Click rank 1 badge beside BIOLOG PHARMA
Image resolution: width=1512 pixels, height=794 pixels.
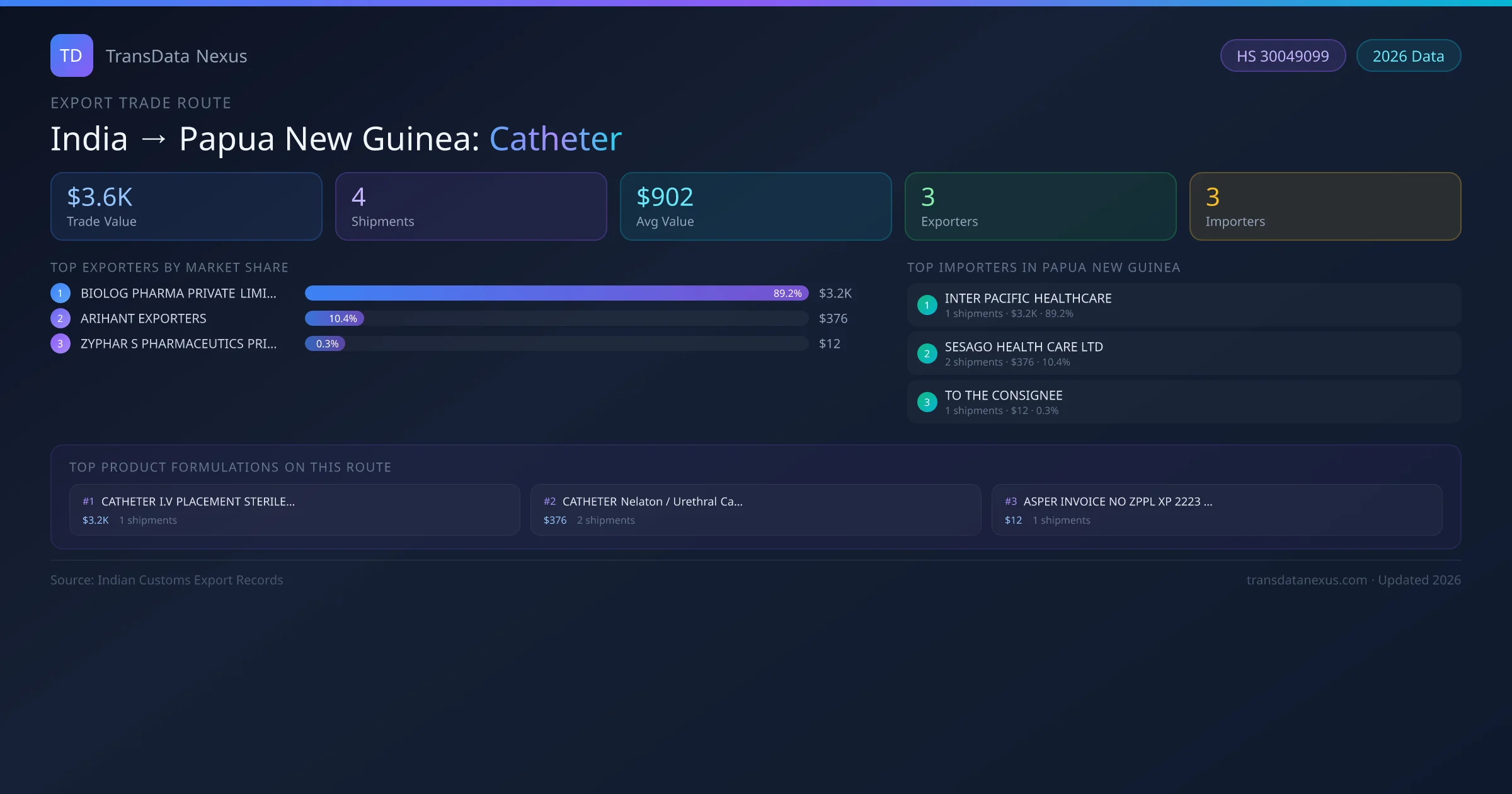[x=60, y=293]
